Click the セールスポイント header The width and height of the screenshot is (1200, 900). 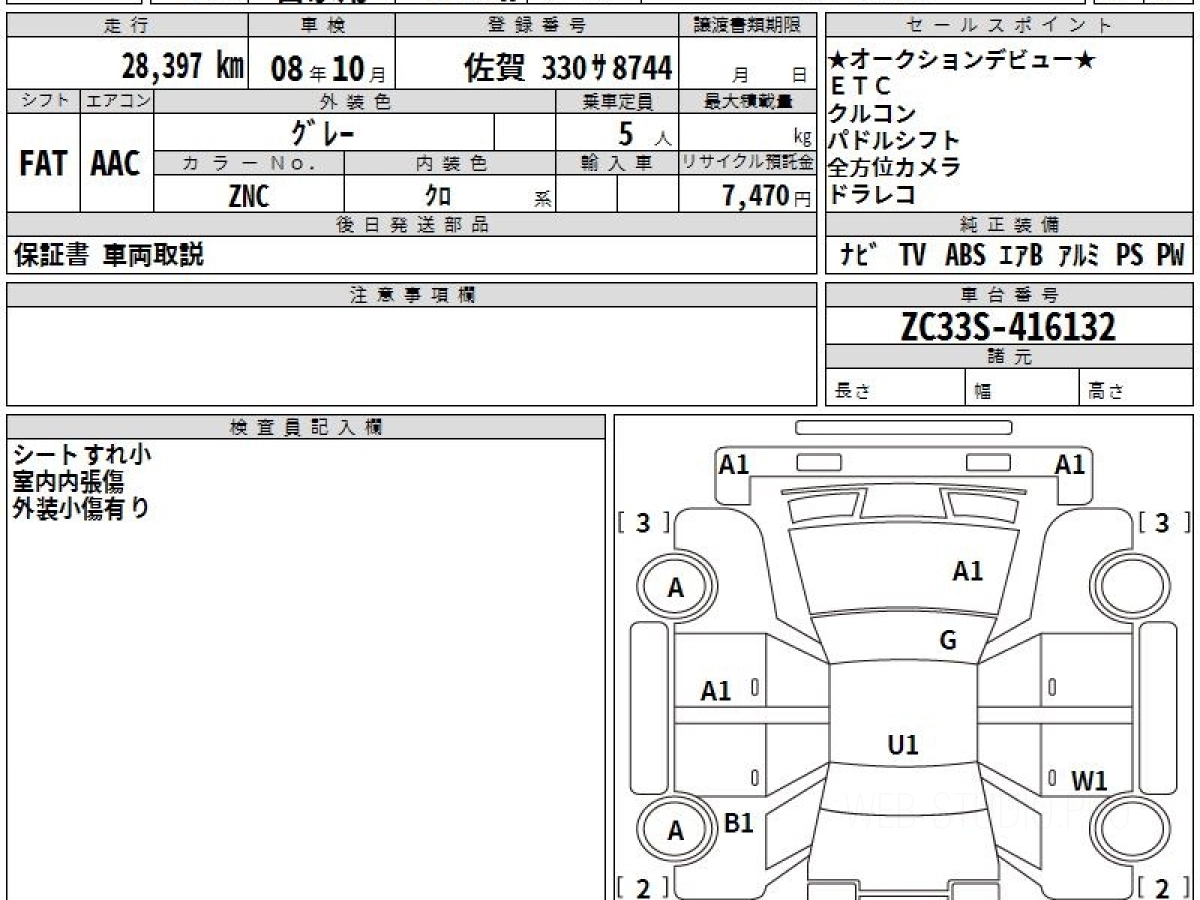pos(1009,26)
